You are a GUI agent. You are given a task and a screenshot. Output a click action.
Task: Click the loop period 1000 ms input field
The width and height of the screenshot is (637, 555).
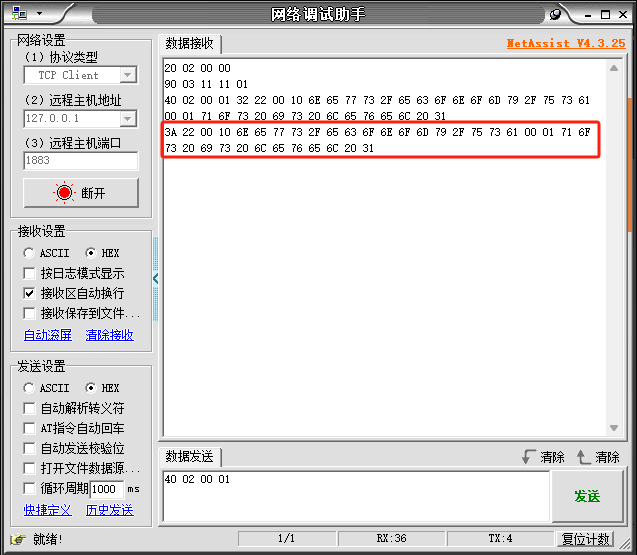[106, 489]
